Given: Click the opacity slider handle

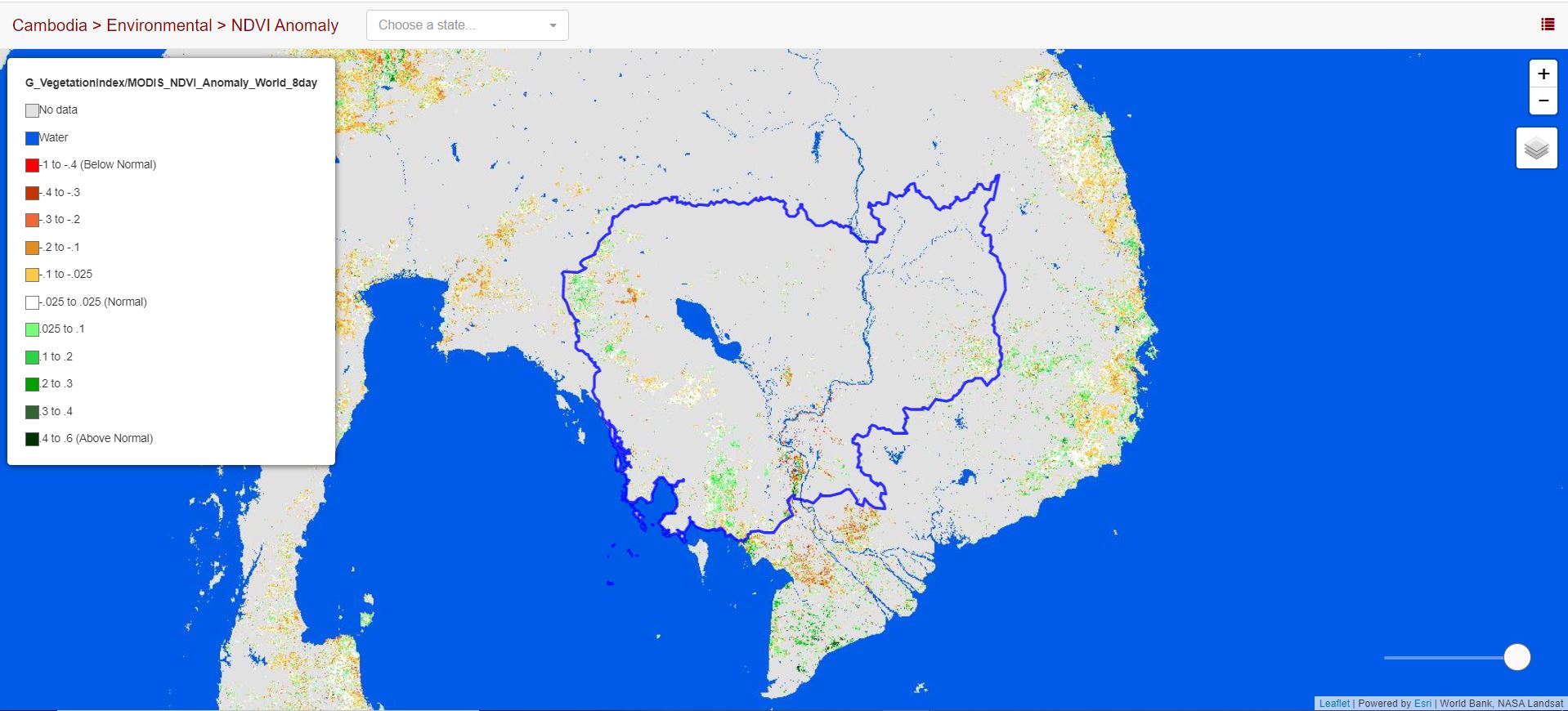Looking at the screenshot, I should (x=1516, y=657).
